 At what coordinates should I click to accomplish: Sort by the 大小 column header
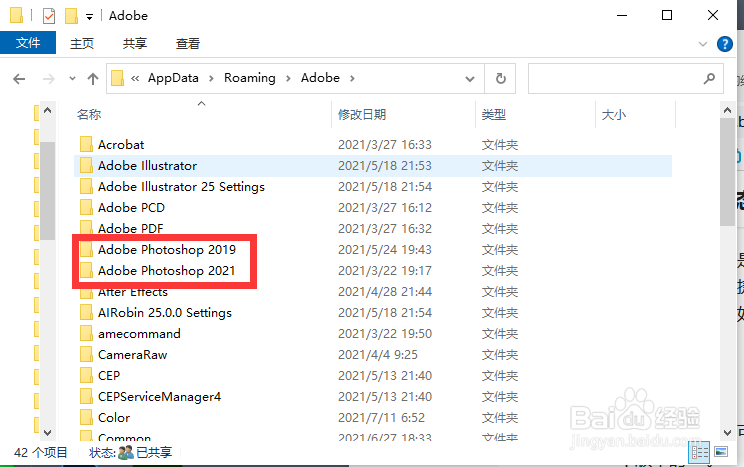(x=614, y=114)
